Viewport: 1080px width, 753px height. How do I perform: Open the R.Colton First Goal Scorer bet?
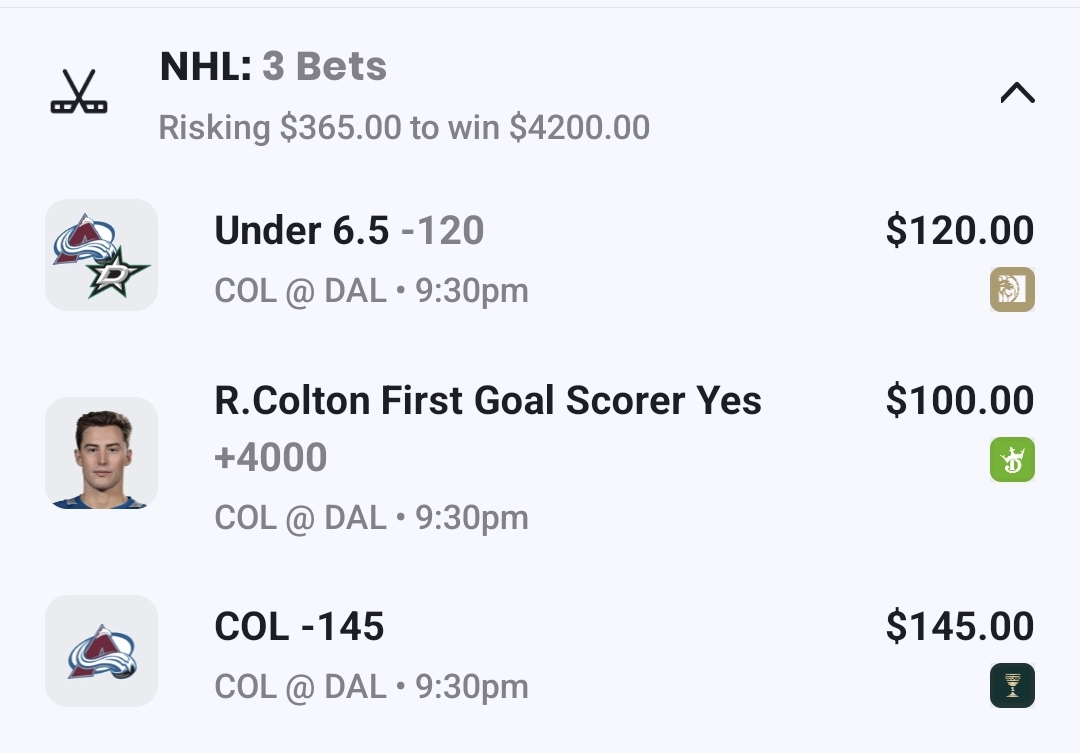coord(488,401)
